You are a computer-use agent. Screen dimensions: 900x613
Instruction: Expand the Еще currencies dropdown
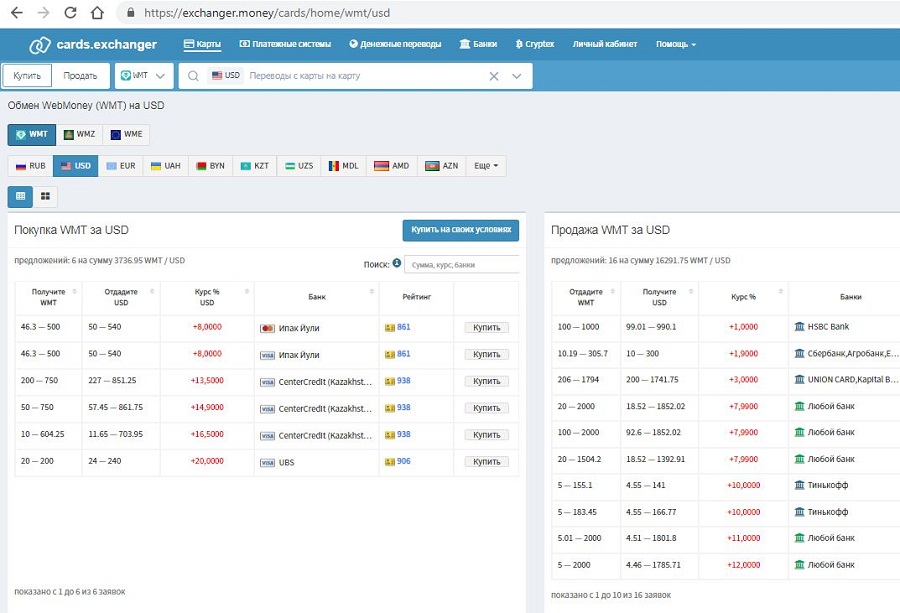[x=486, y=166]
